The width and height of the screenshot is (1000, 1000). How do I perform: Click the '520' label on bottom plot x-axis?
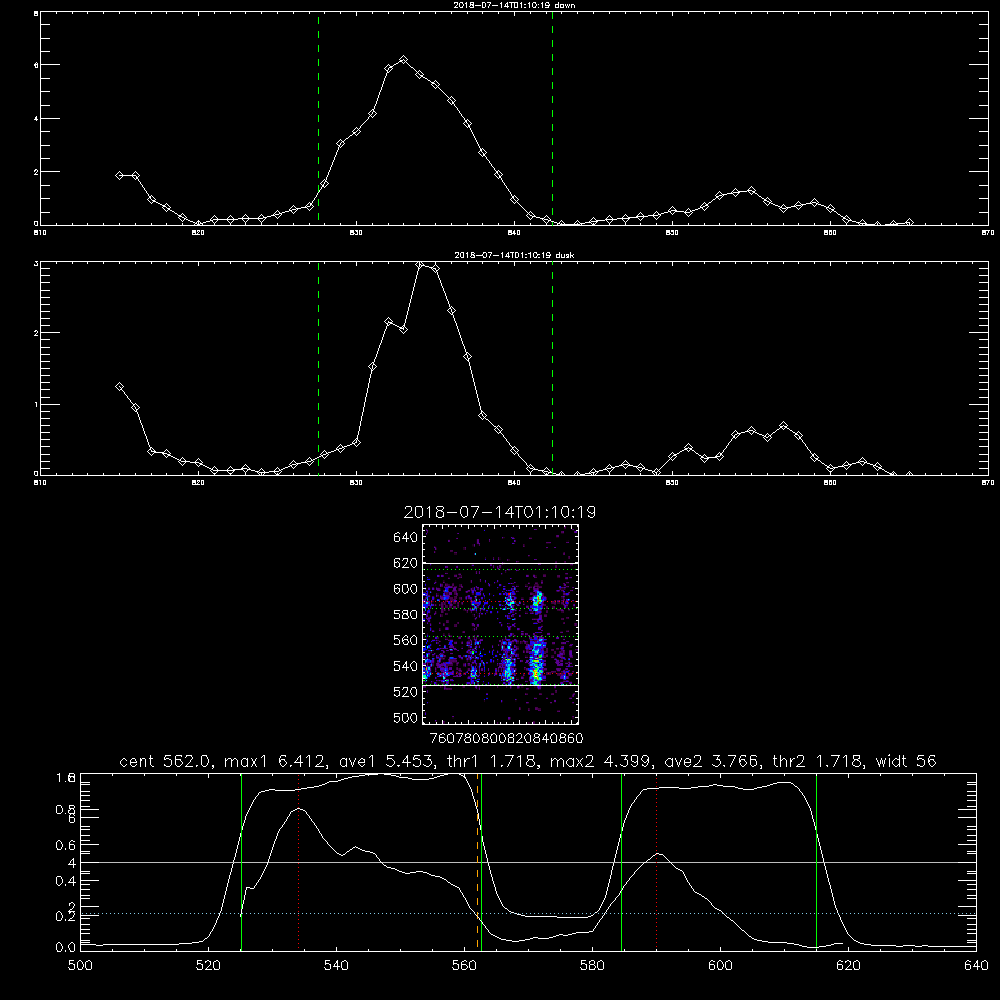[208, 965]
